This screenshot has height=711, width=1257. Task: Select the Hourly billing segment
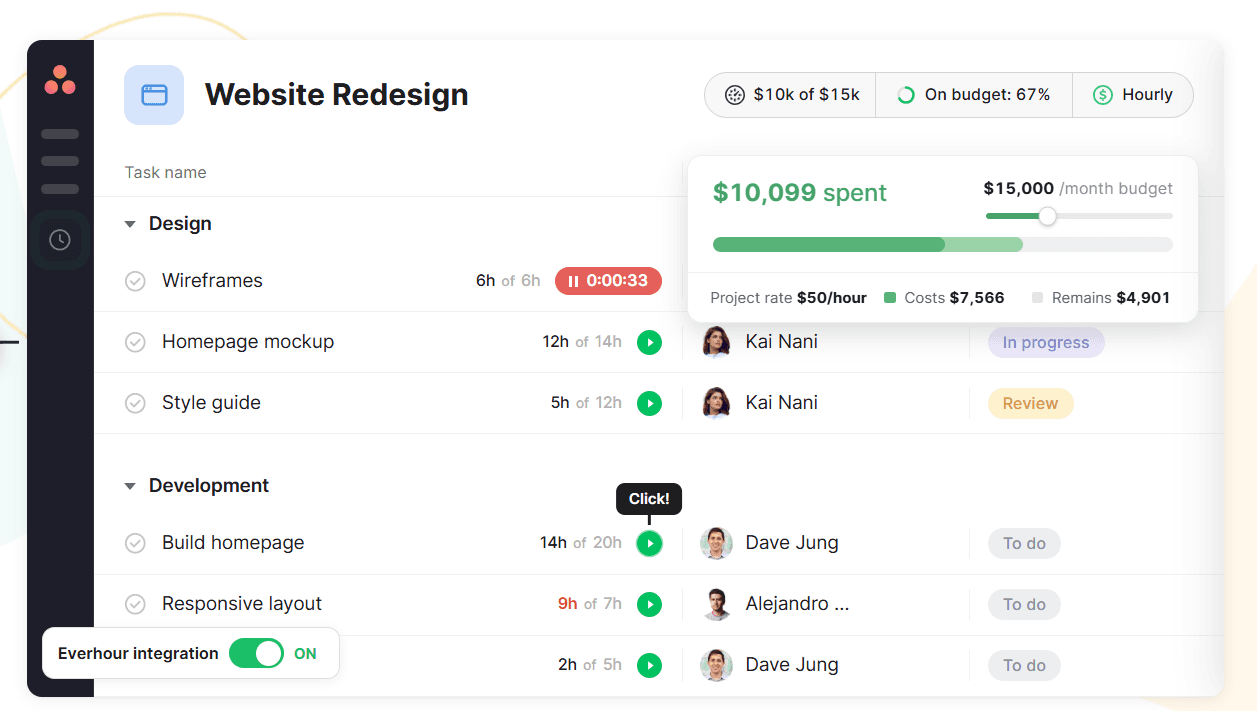1133,95
